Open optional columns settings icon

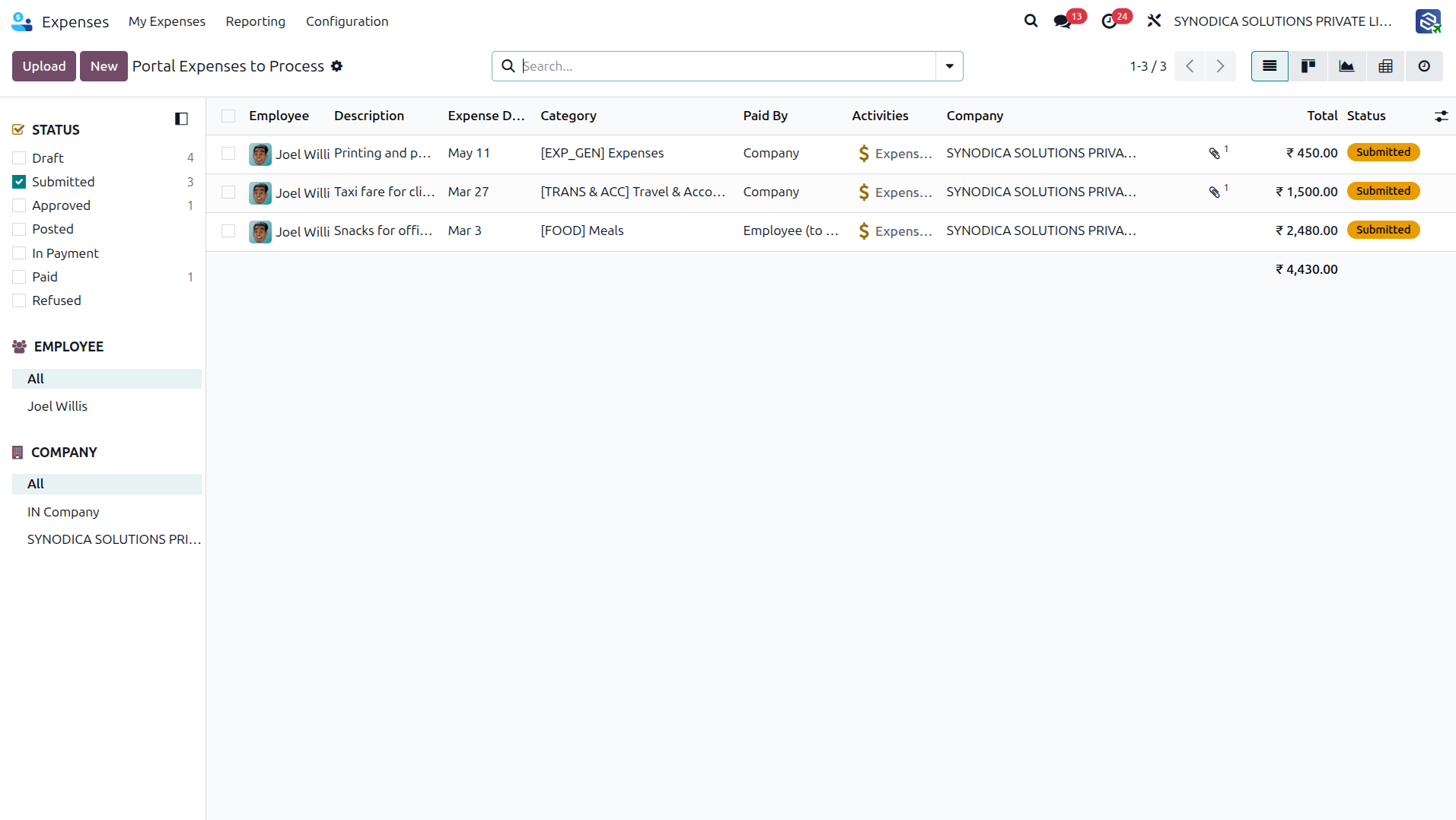[x=1442, y=116]
